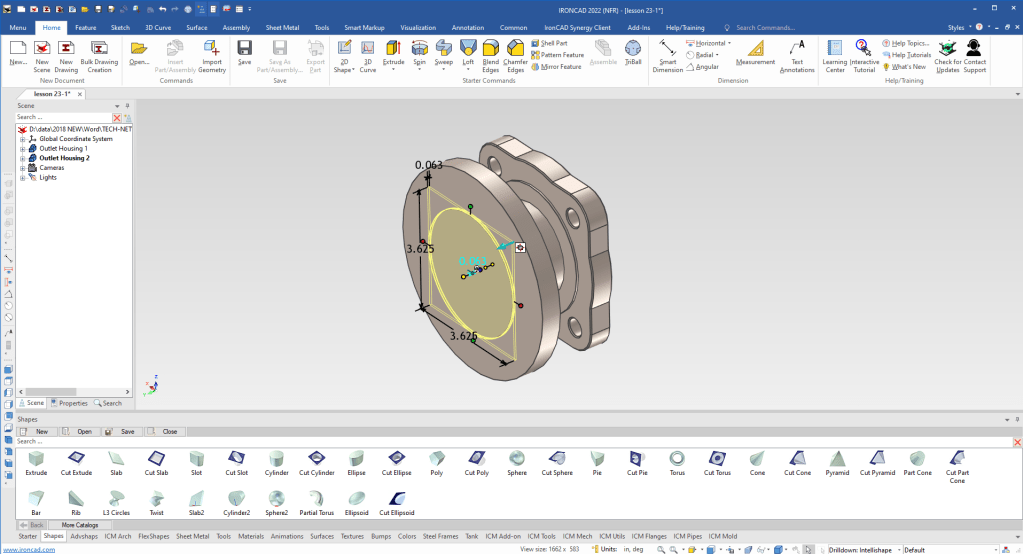Click the Scene panel search field

(62, 117)
